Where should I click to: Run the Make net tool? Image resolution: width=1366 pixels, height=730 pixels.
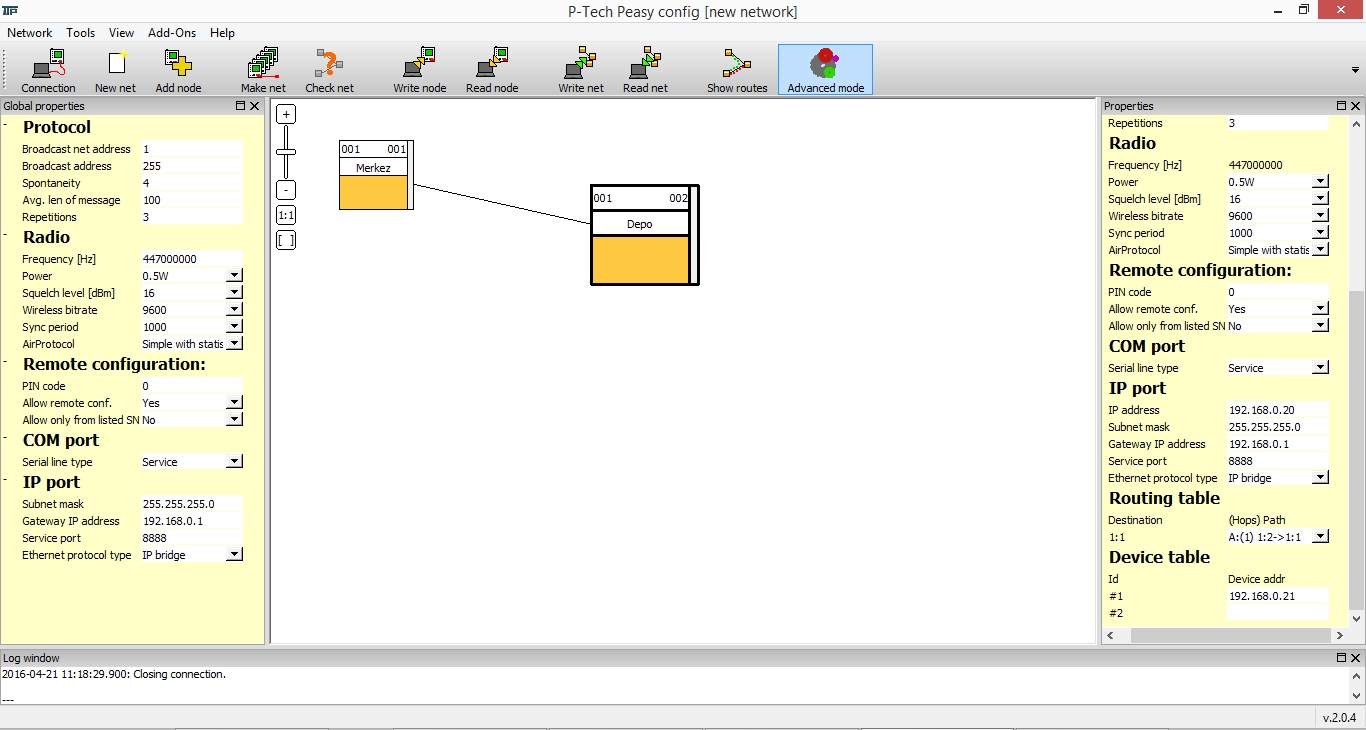pyautogui.click(x=263, y=70)
